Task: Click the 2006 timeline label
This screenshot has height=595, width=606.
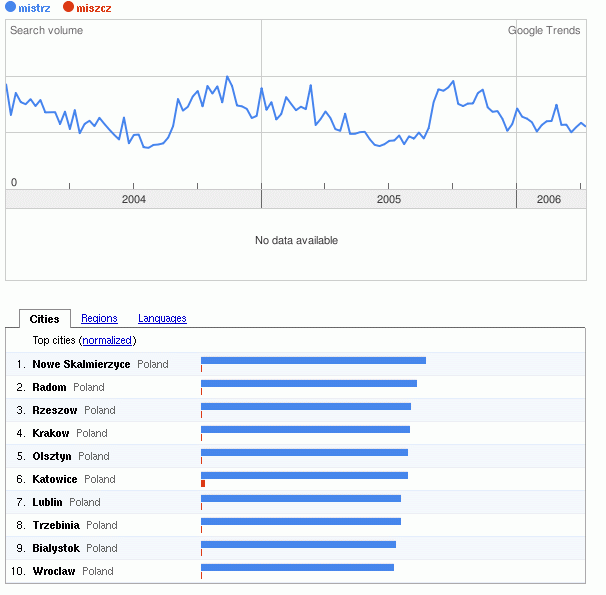Action: (548, 200)
